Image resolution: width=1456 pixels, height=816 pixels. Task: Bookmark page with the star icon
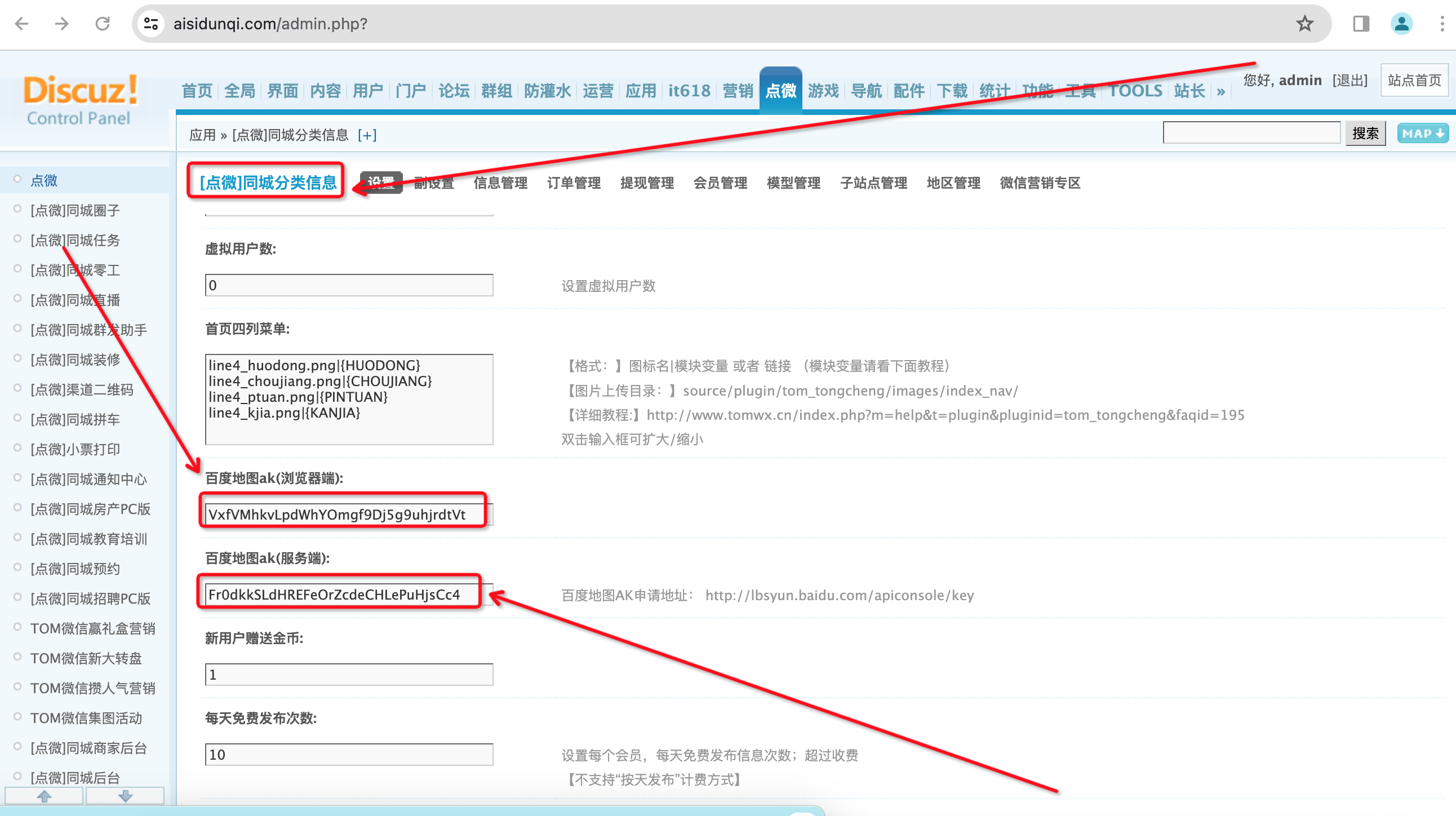(x=1304, y=23)
